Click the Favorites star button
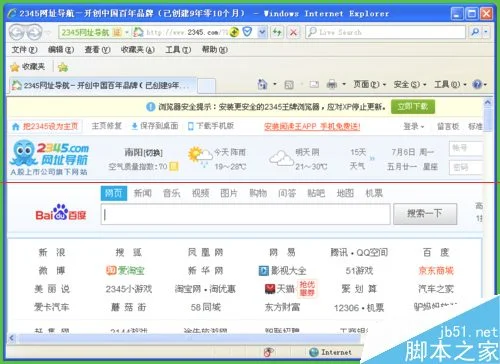The height and width of the screenshot is (364, 500). point(28,67)
